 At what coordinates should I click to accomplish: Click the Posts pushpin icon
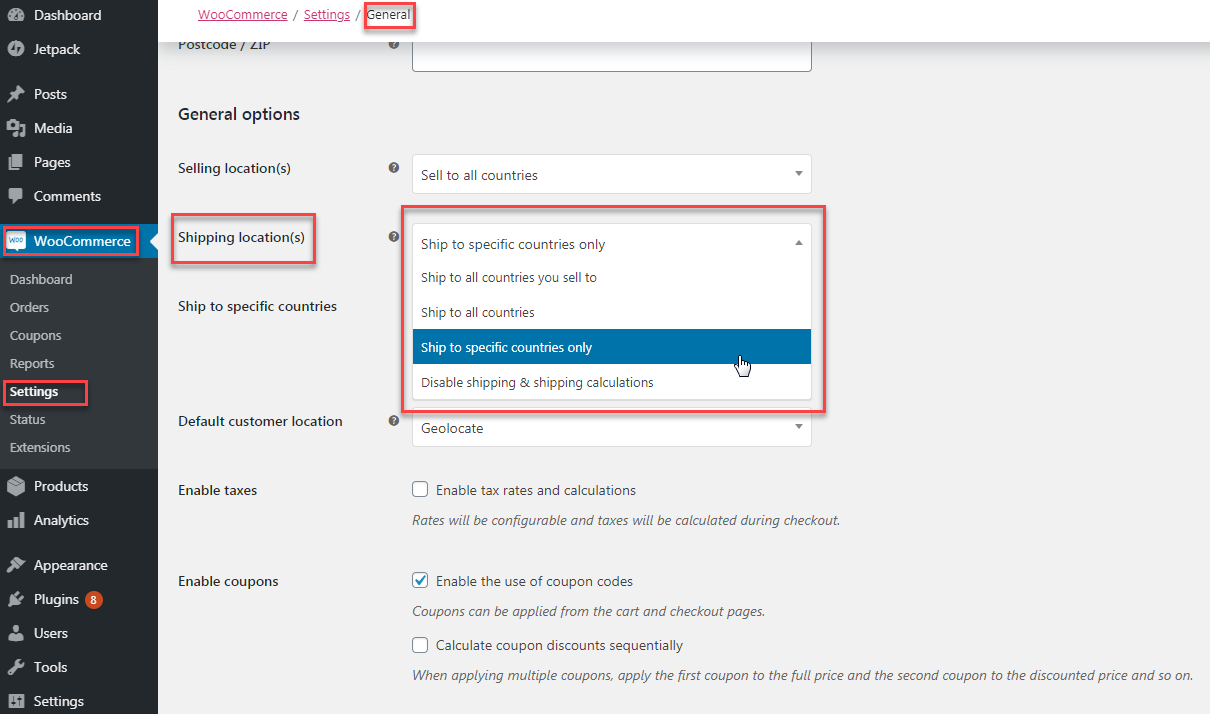(x=16, y=94)
